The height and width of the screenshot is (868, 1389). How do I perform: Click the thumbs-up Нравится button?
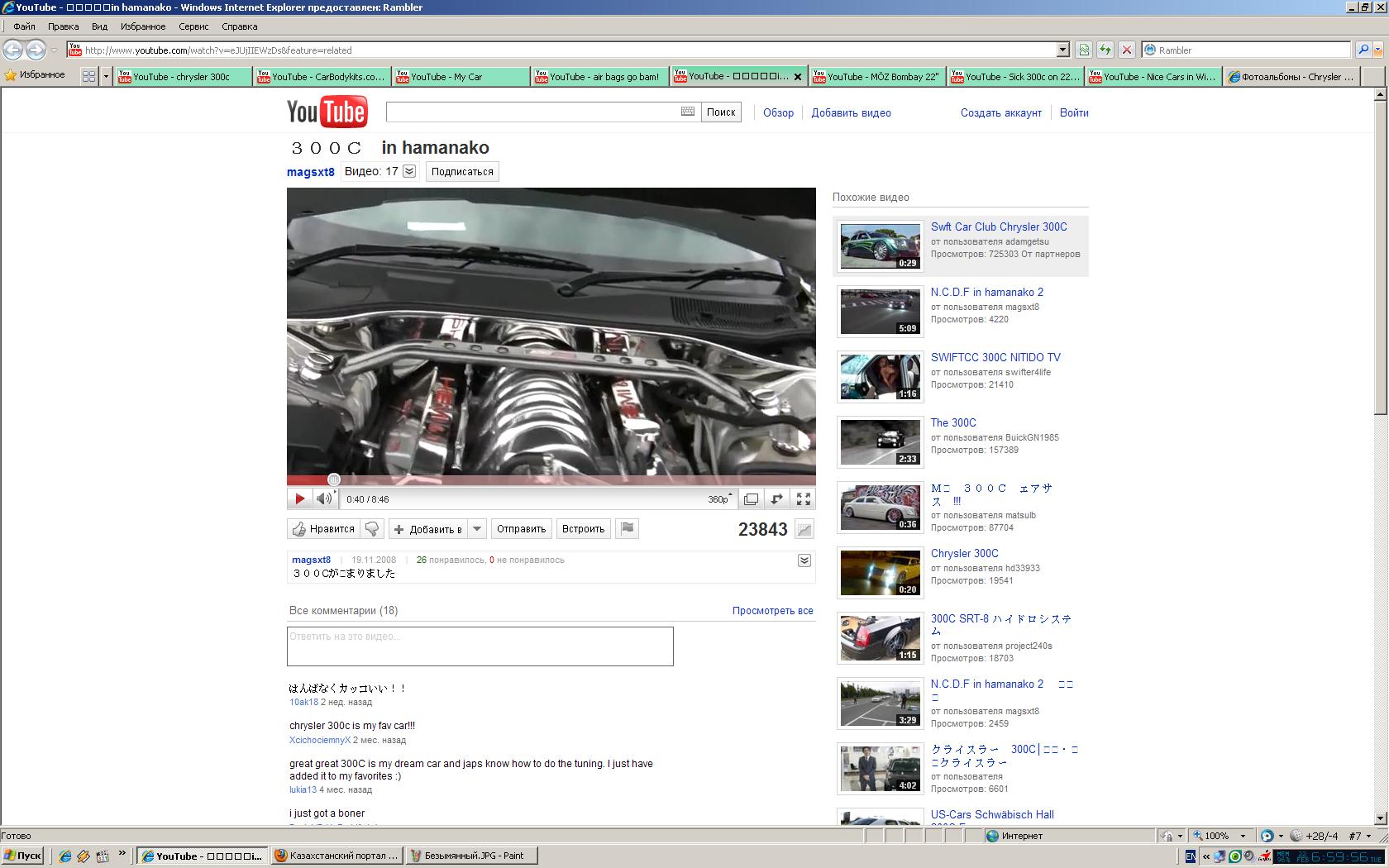[x=323, y=529]
